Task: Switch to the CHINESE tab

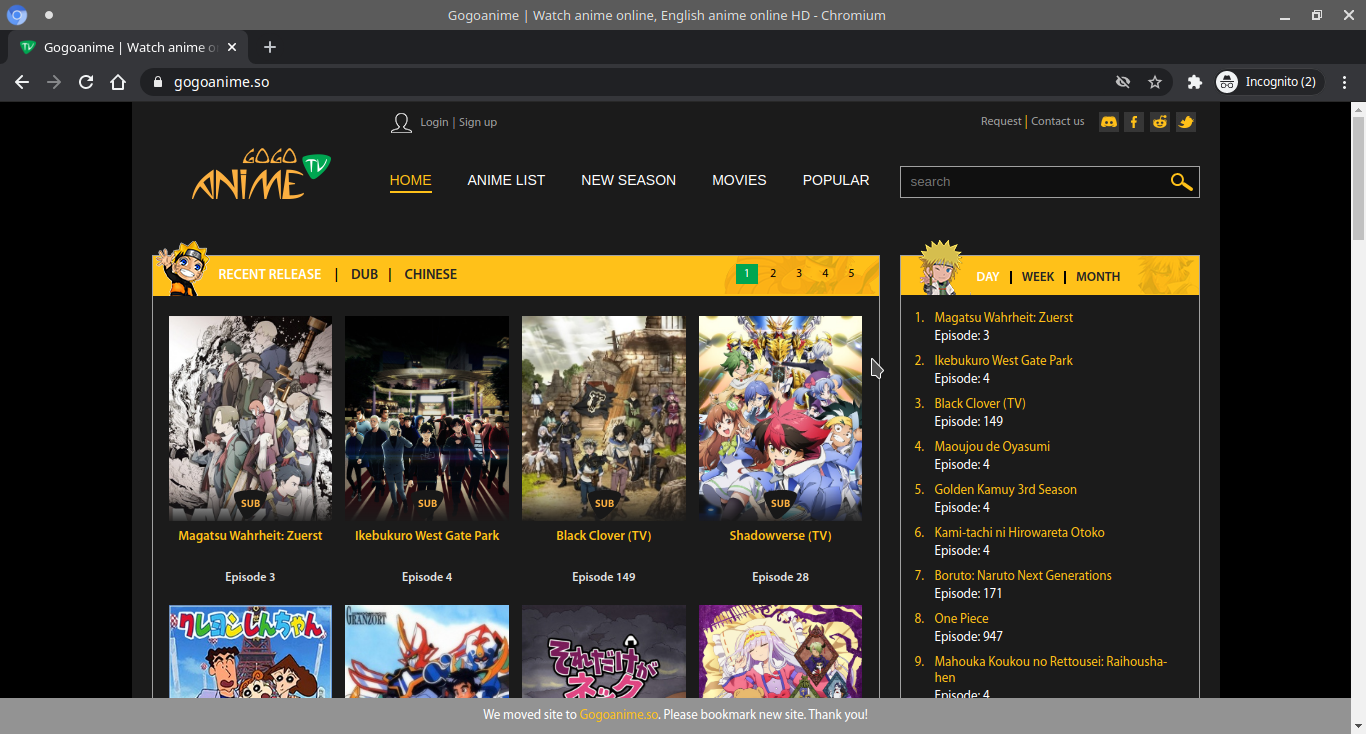Action: tap(431, 274)
